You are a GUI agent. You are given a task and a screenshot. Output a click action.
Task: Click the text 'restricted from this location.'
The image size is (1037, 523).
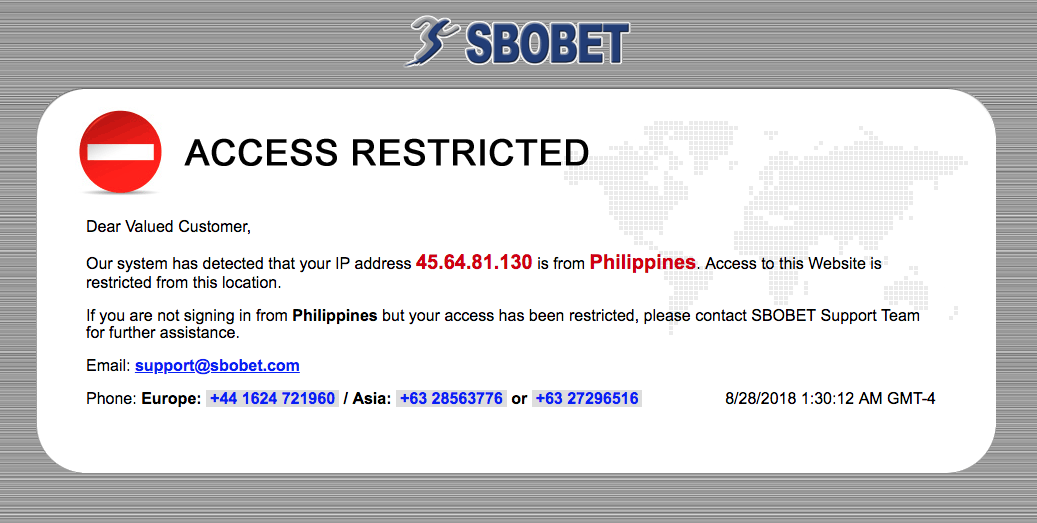click(x=183, y=282)
